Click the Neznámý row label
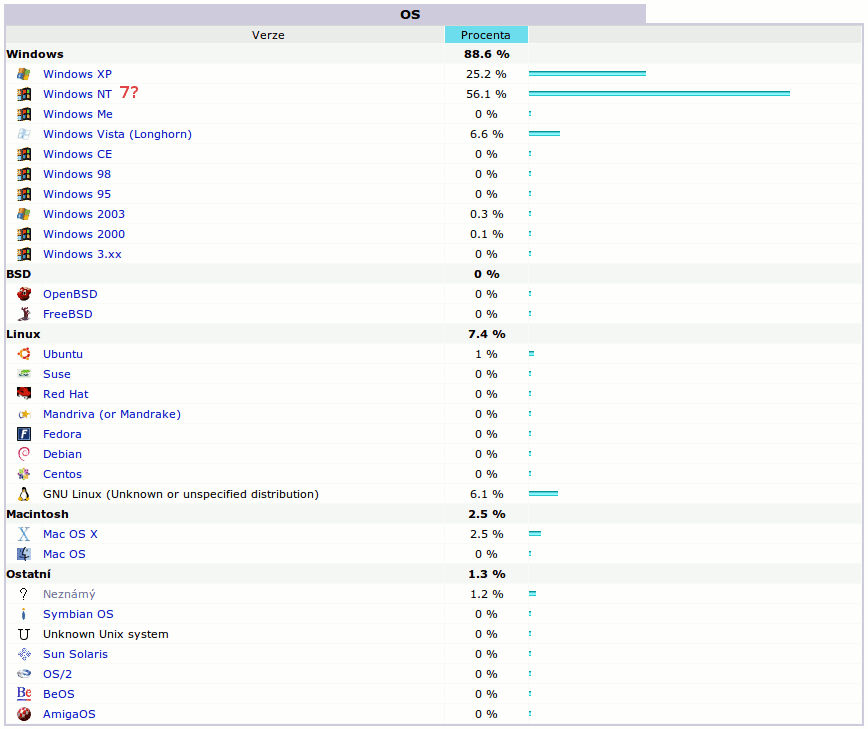The height and width of the screenshot is (729, 868). coord(69,594)
